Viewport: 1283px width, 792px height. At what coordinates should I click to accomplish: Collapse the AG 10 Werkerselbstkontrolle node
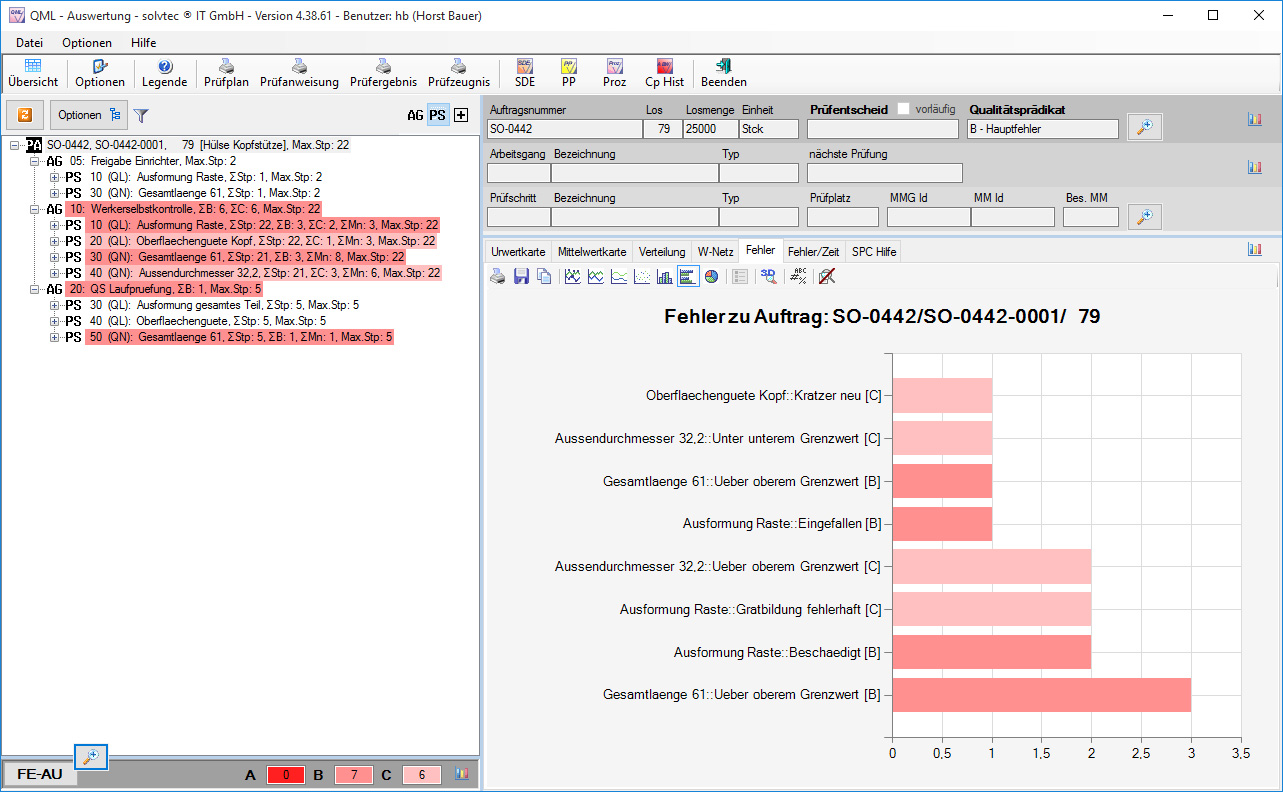click(x=35, y=209)
